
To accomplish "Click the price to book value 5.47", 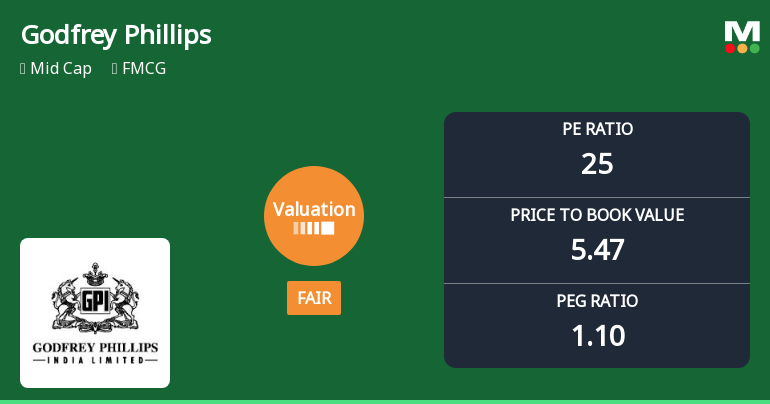I will [x=597, y=250].
